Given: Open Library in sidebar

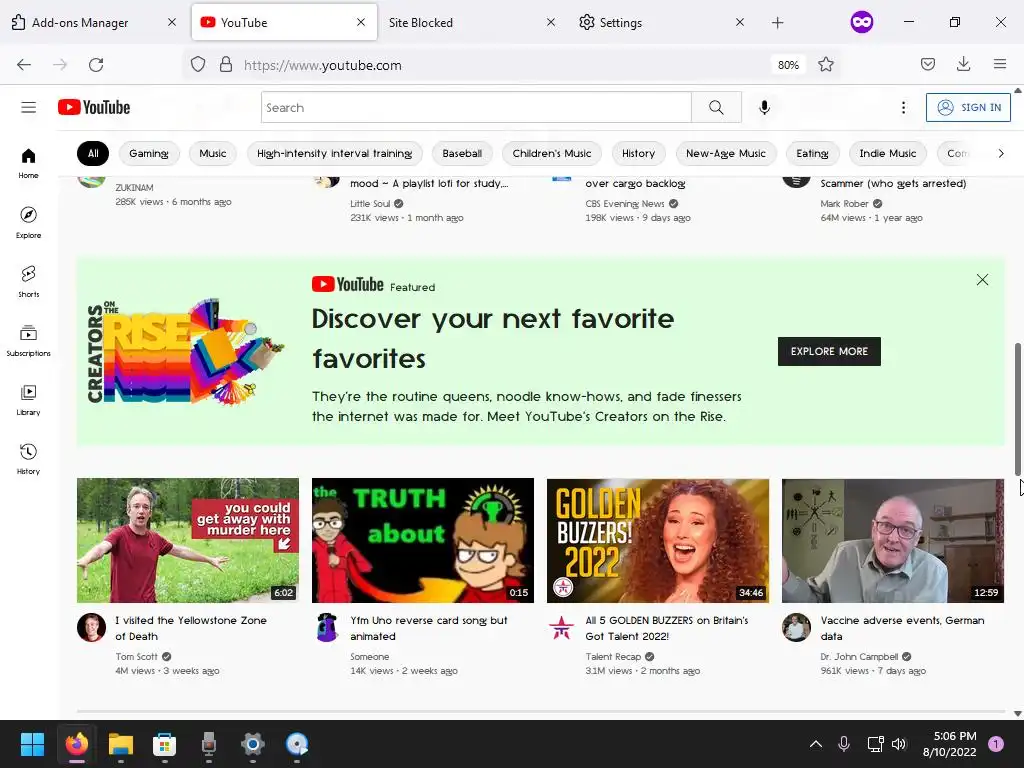Looking at the screenshot, I should (x=28, y=399).
